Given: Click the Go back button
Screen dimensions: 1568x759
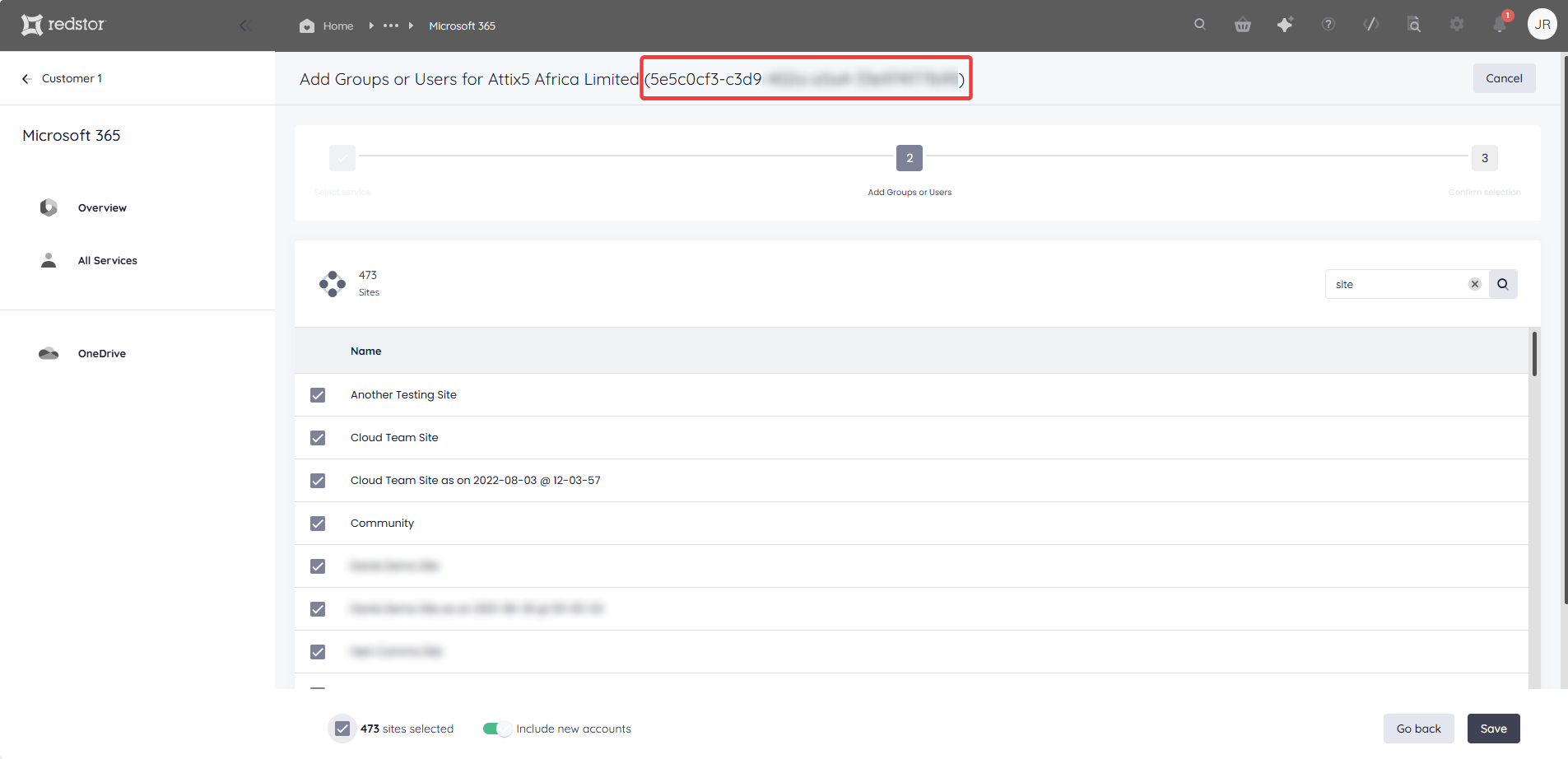Looking at the screenshot, I should pyautogui.click(x=1418, y=729).
